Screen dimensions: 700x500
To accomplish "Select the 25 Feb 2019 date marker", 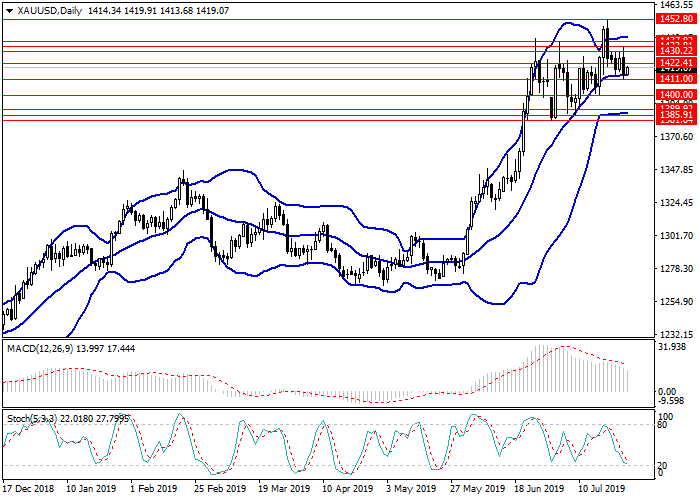I will [x=218, y=490].
